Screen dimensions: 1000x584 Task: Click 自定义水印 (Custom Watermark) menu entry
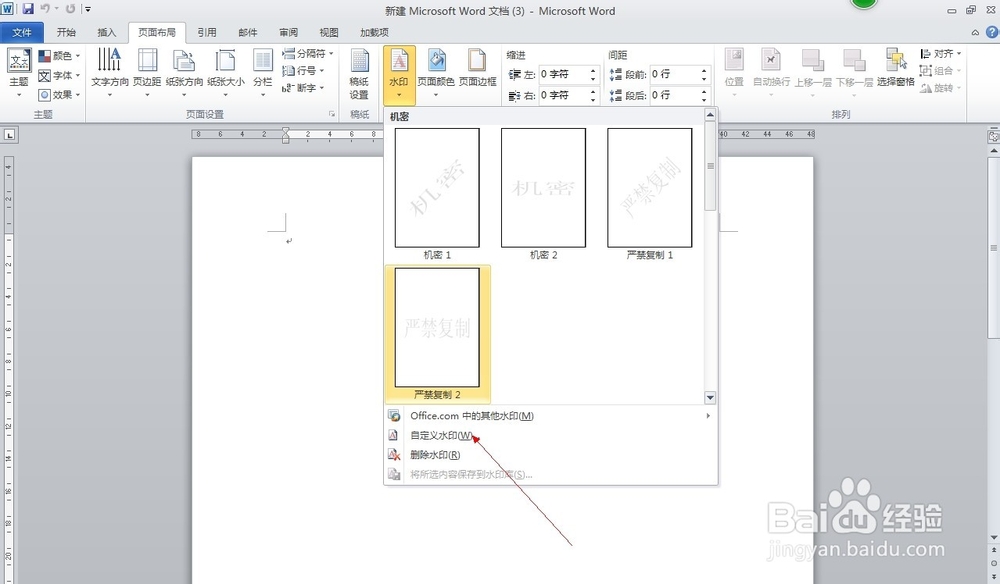[x=441, y=434]
